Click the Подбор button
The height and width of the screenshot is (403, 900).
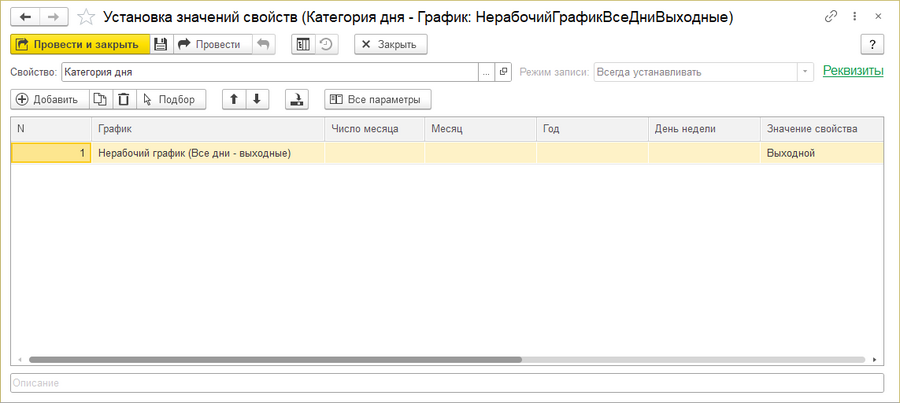(170, 99)
